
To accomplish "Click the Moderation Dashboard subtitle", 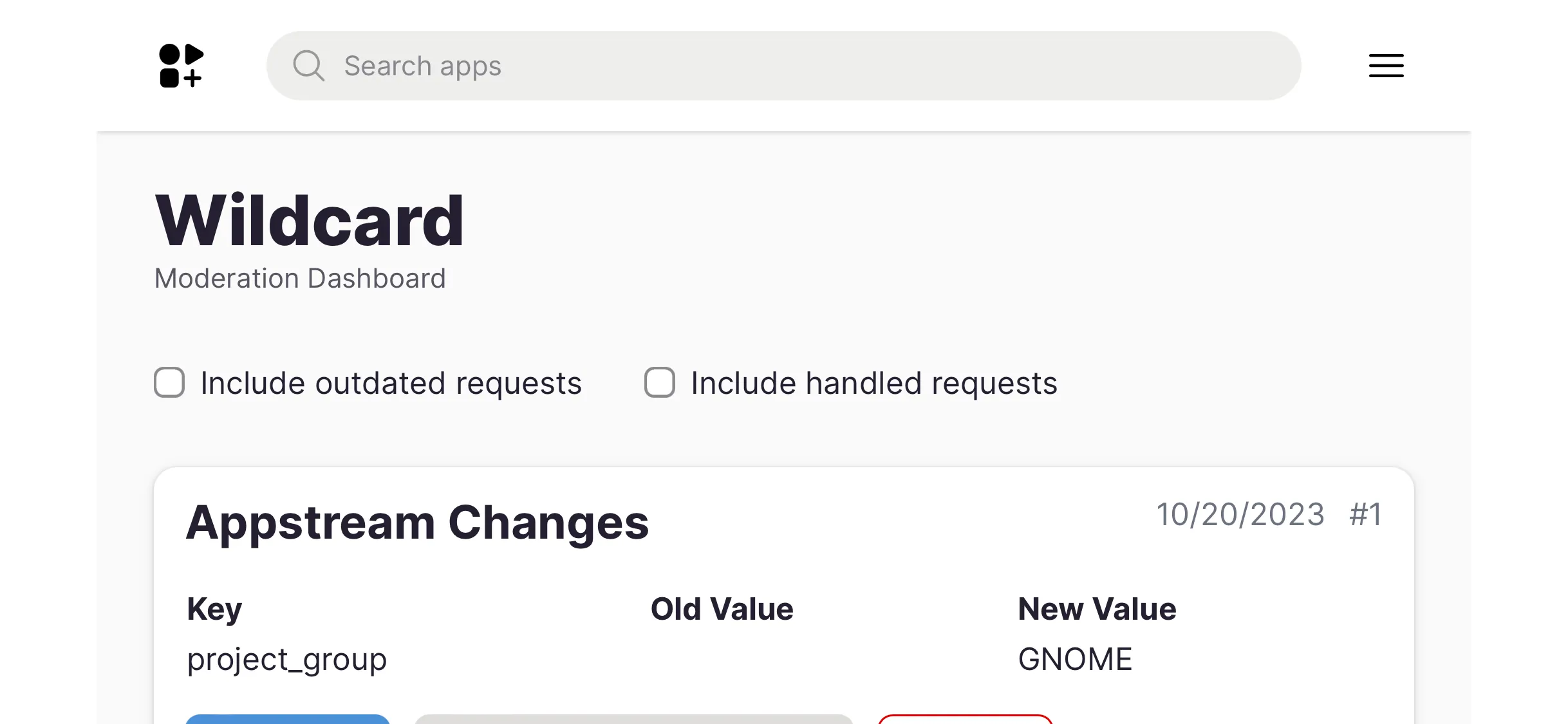I will point(300,279).
